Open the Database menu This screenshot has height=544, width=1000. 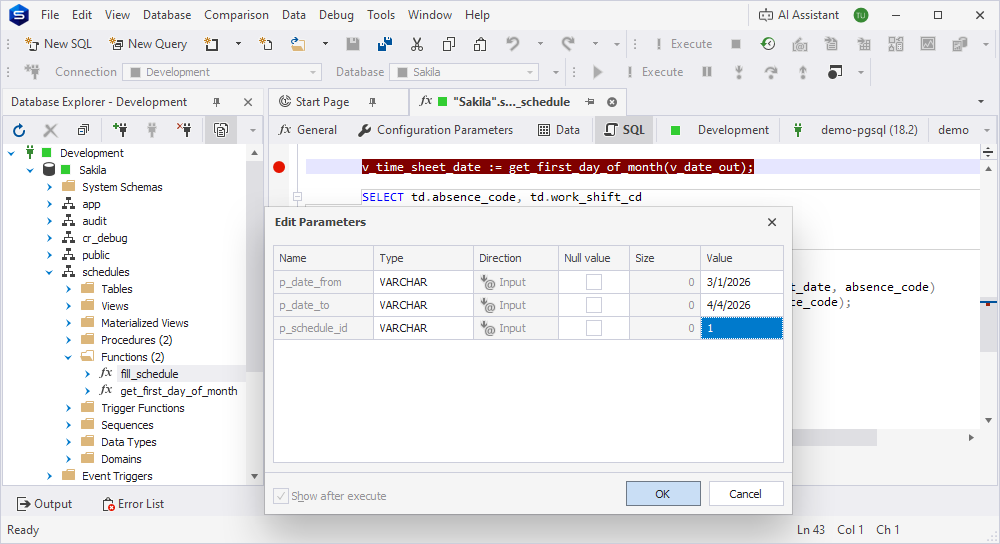167,15
